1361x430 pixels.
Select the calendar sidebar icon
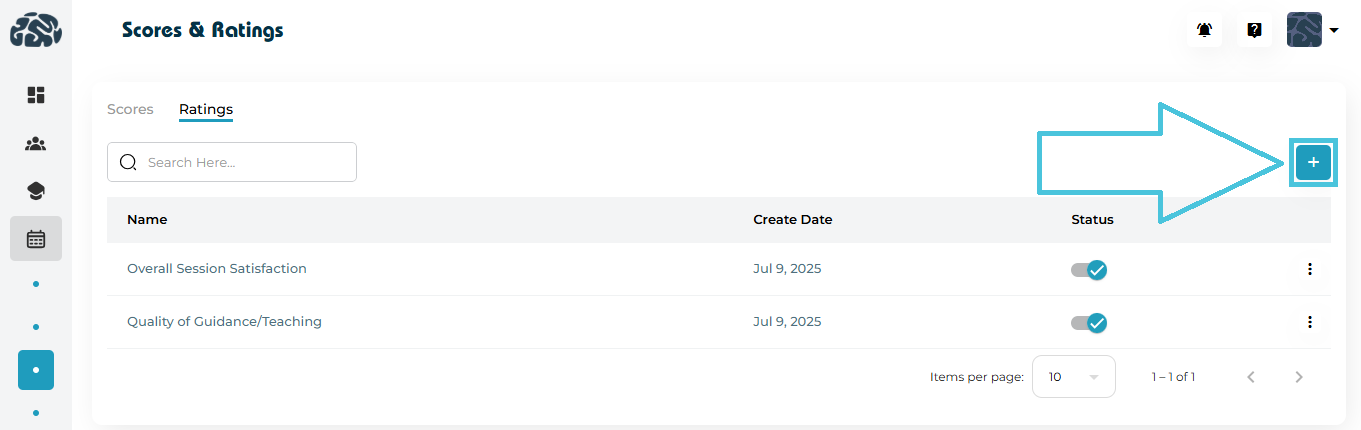tap(36, 239)
